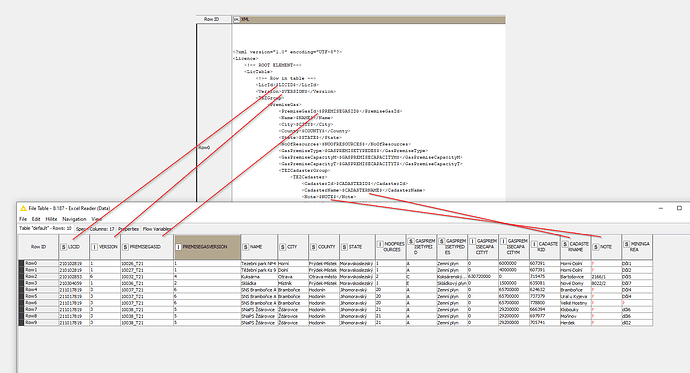Click PREMISEGASID cell 10036_T21
Screen dimensions: 690x373
[147, 283]
